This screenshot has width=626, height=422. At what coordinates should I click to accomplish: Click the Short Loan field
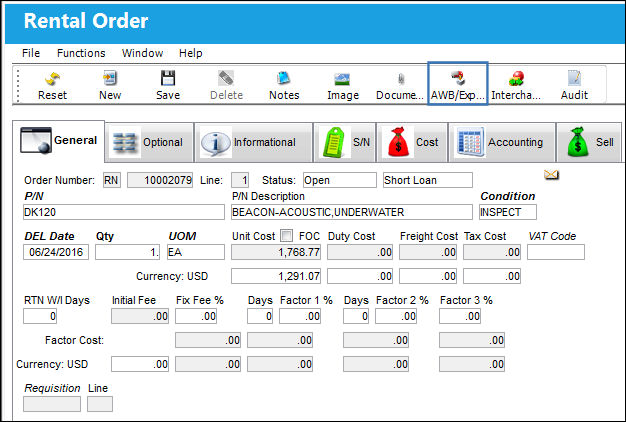coord(428,180)
